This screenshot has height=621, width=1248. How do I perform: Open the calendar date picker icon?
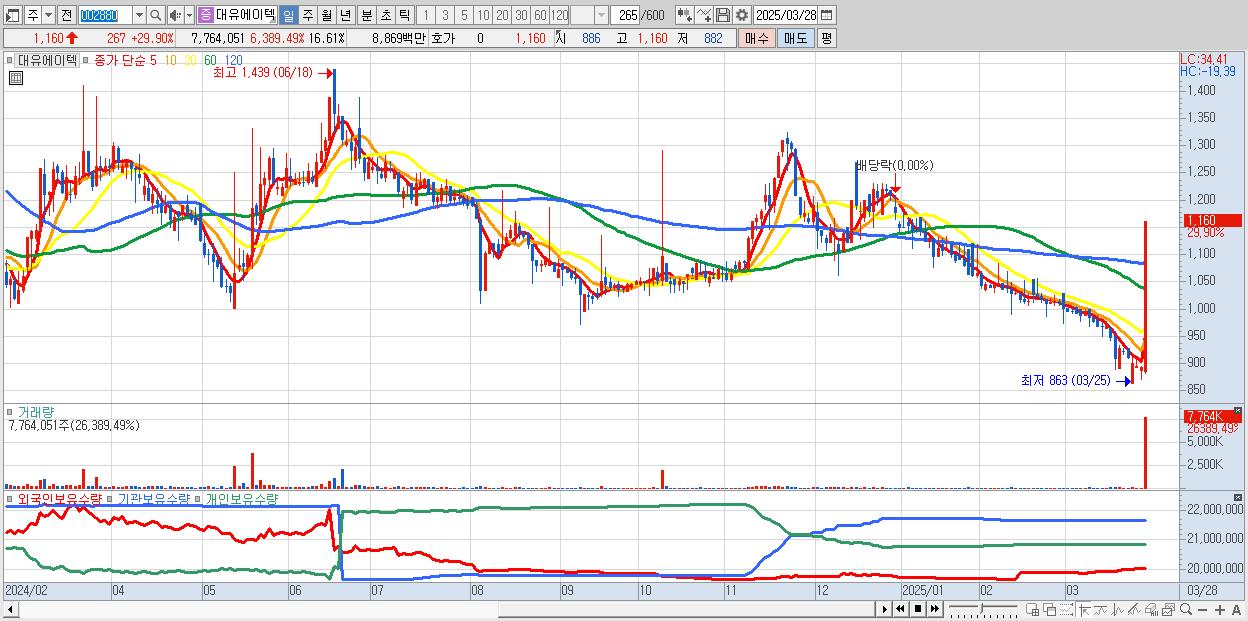[826, 15]
